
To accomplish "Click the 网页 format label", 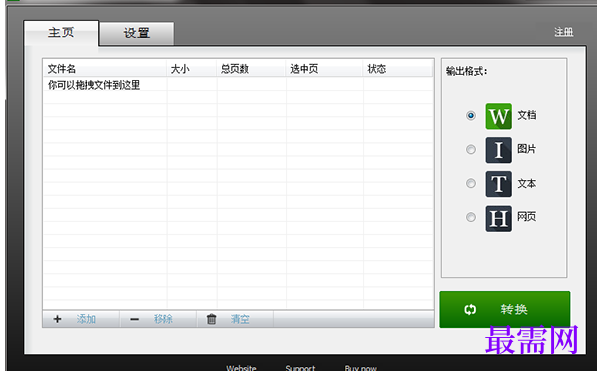I will (527, 217).
